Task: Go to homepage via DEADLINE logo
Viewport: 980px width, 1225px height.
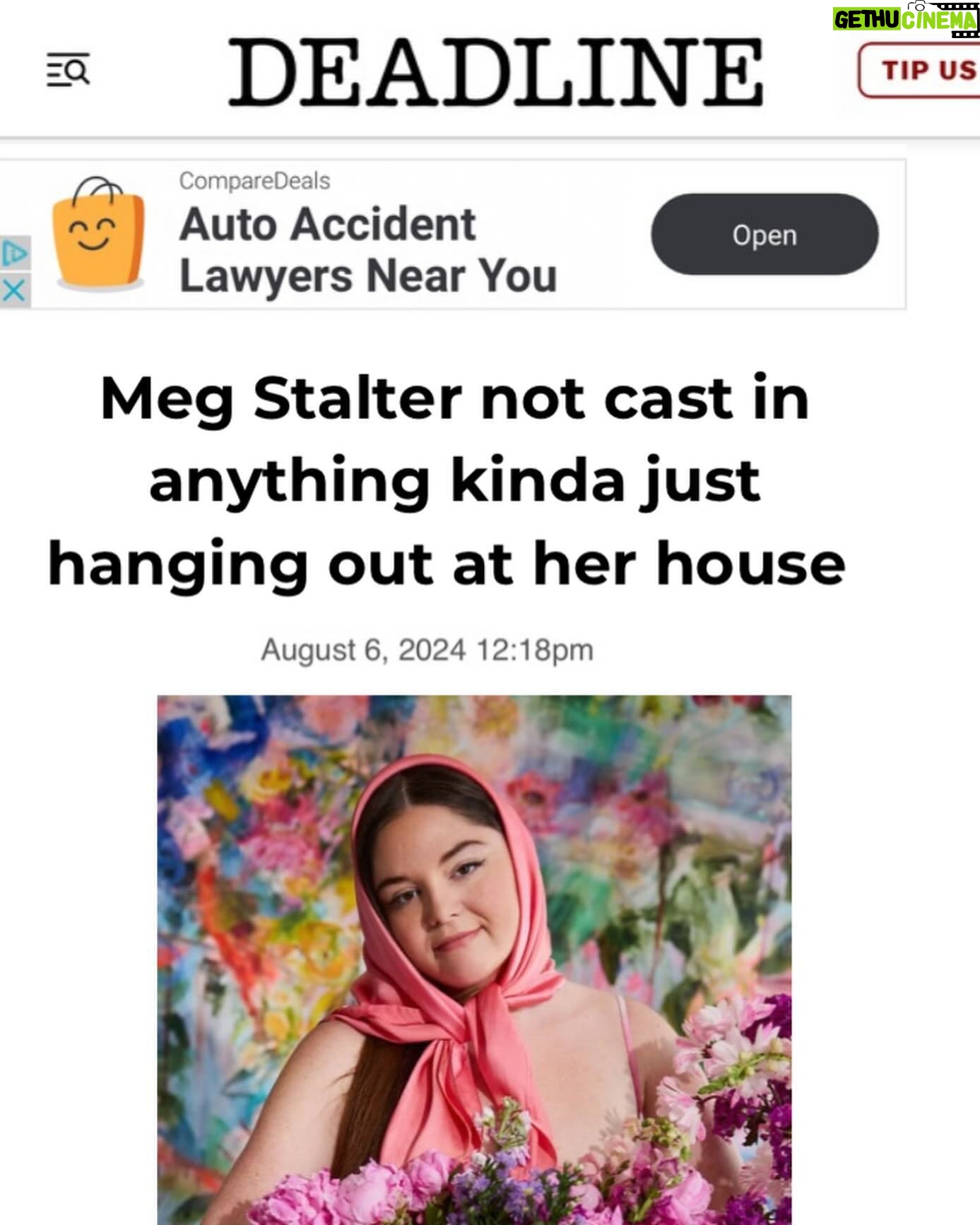Action: [x=496, y=72]
